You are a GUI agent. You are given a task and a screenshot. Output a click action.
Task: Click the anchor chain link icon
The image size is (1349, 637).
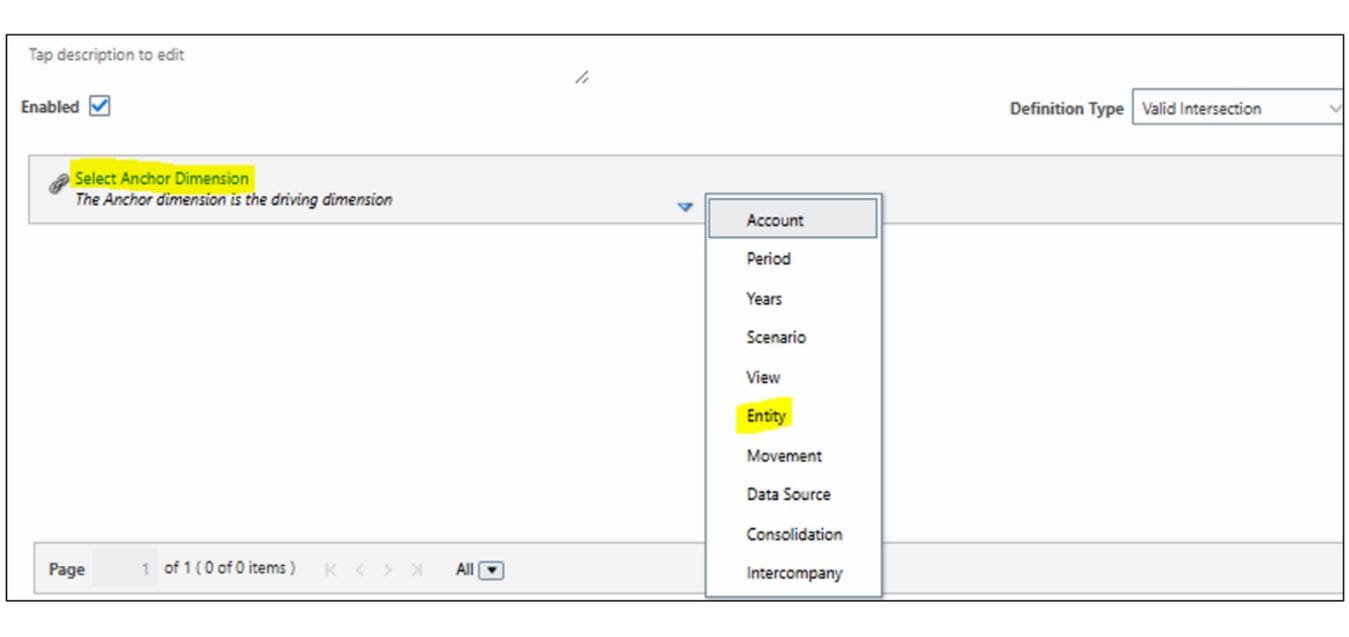tap(59, 183)
